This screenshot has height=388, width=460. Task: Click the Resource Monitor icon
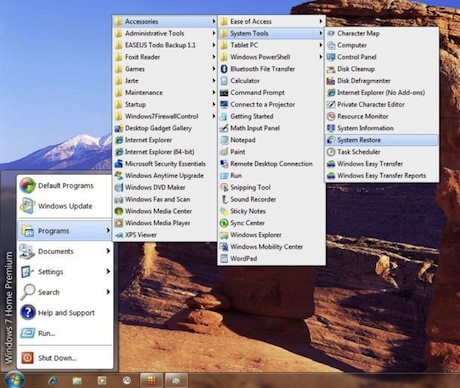pos(331,116)
